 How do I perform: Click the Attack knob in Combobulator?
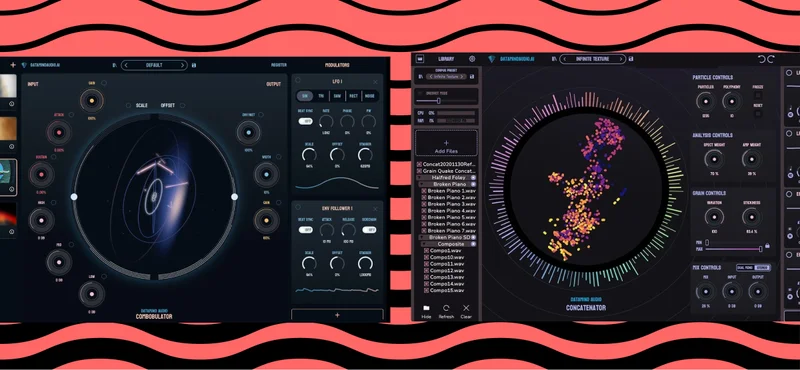pos(59,132)
